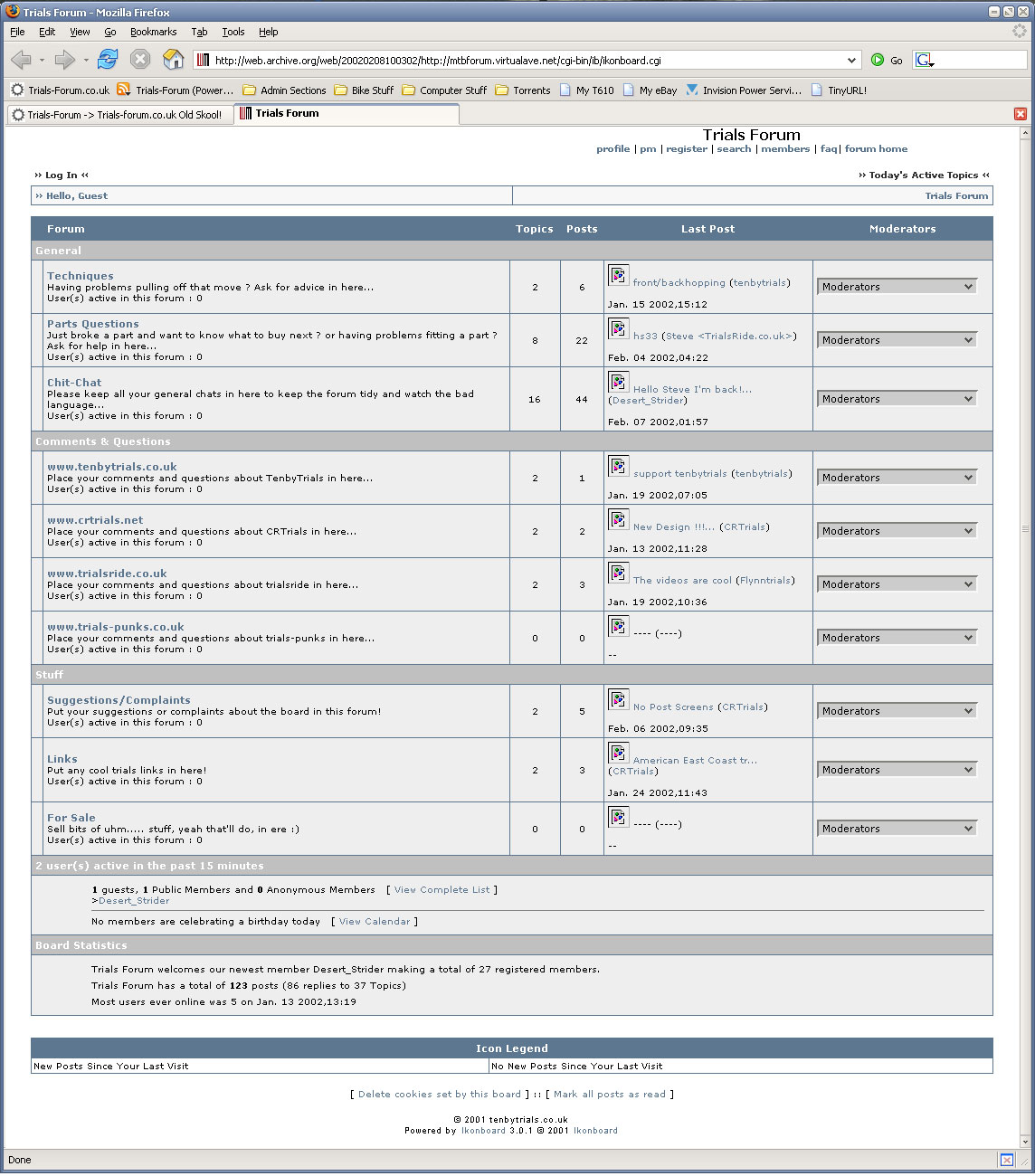Image resolution: width=1035 pixels, height=1176 pixels.
Task: Click inside the URL address field
Action: [527, 61]
